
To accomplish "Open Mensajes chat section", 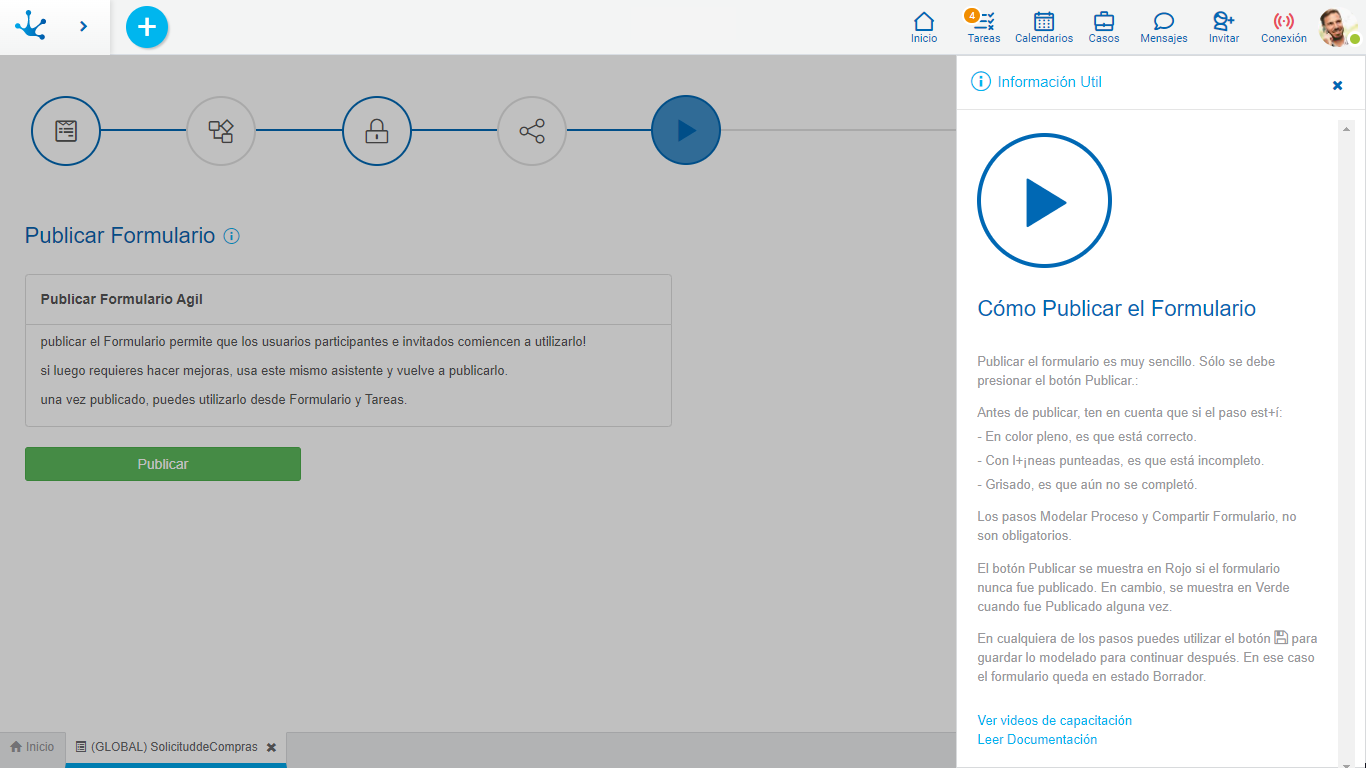I will (1164, 27).
